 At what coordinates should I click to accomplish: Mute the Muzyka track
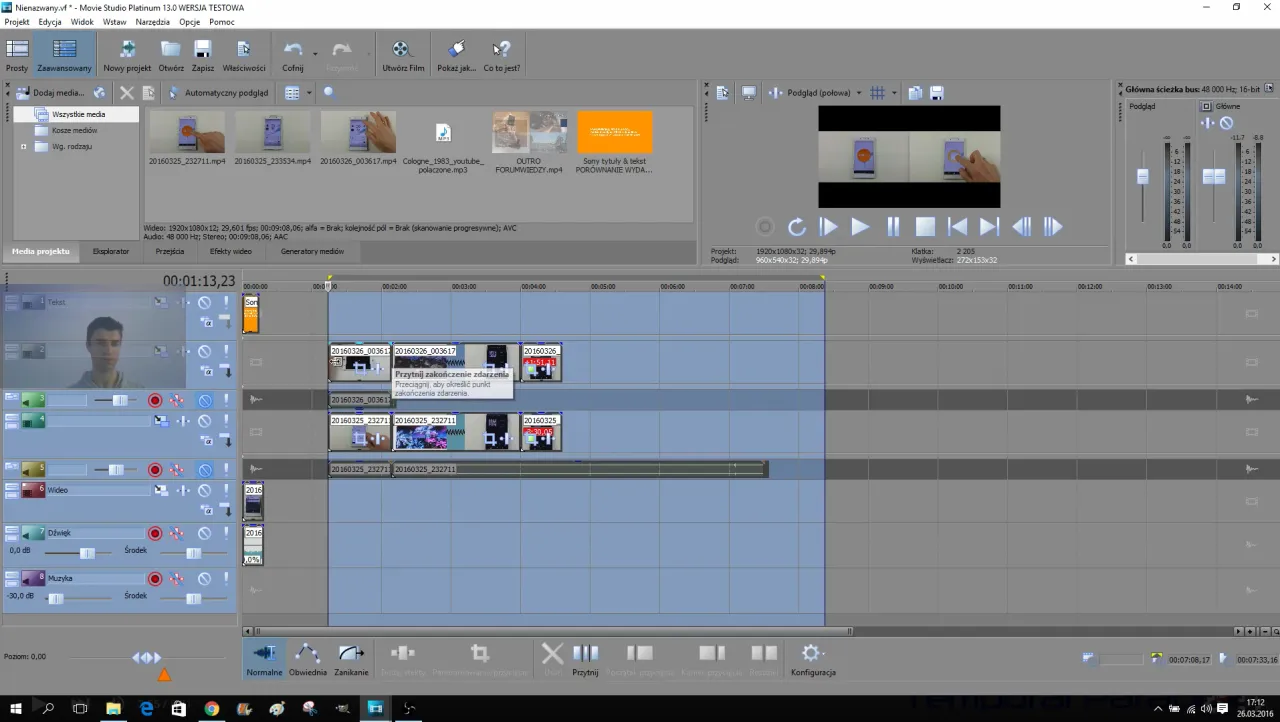click(204, 579)
